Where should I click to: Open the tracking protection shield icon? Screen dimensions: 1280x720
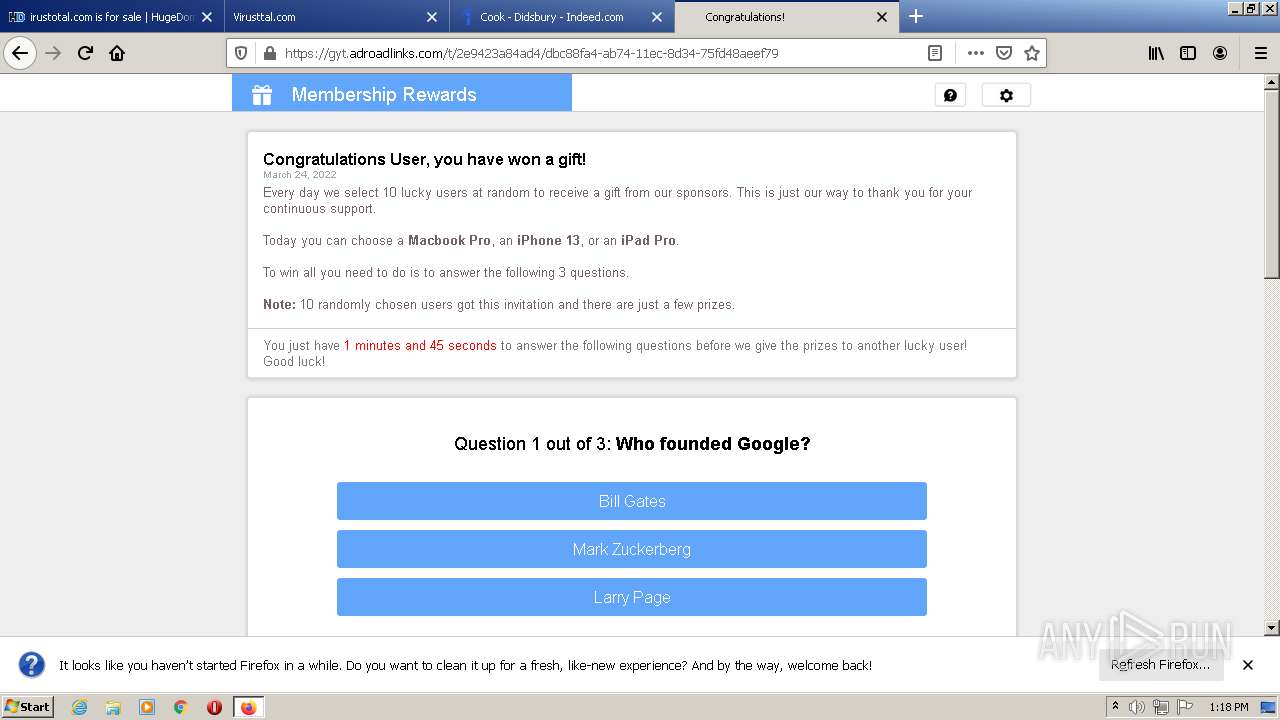tap(241, 53)
